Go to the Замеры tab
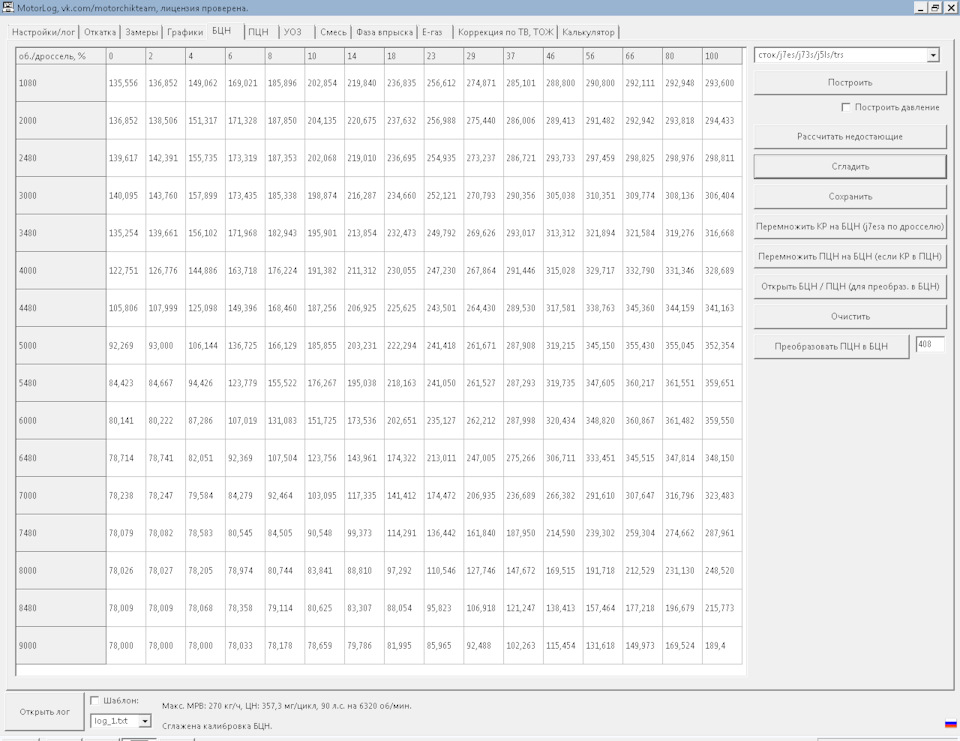Screen dimensions: 960x741 click(x=141, y=32)
